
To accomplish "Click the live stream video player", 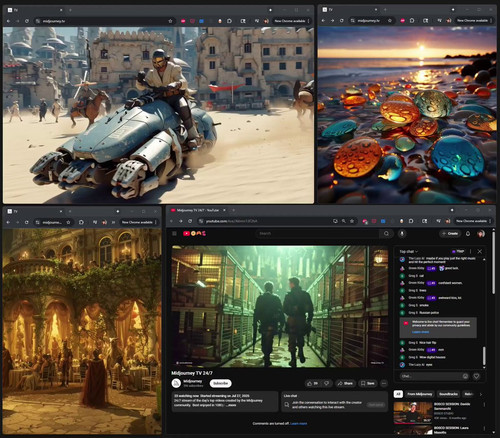I will [x=280, y=306].
